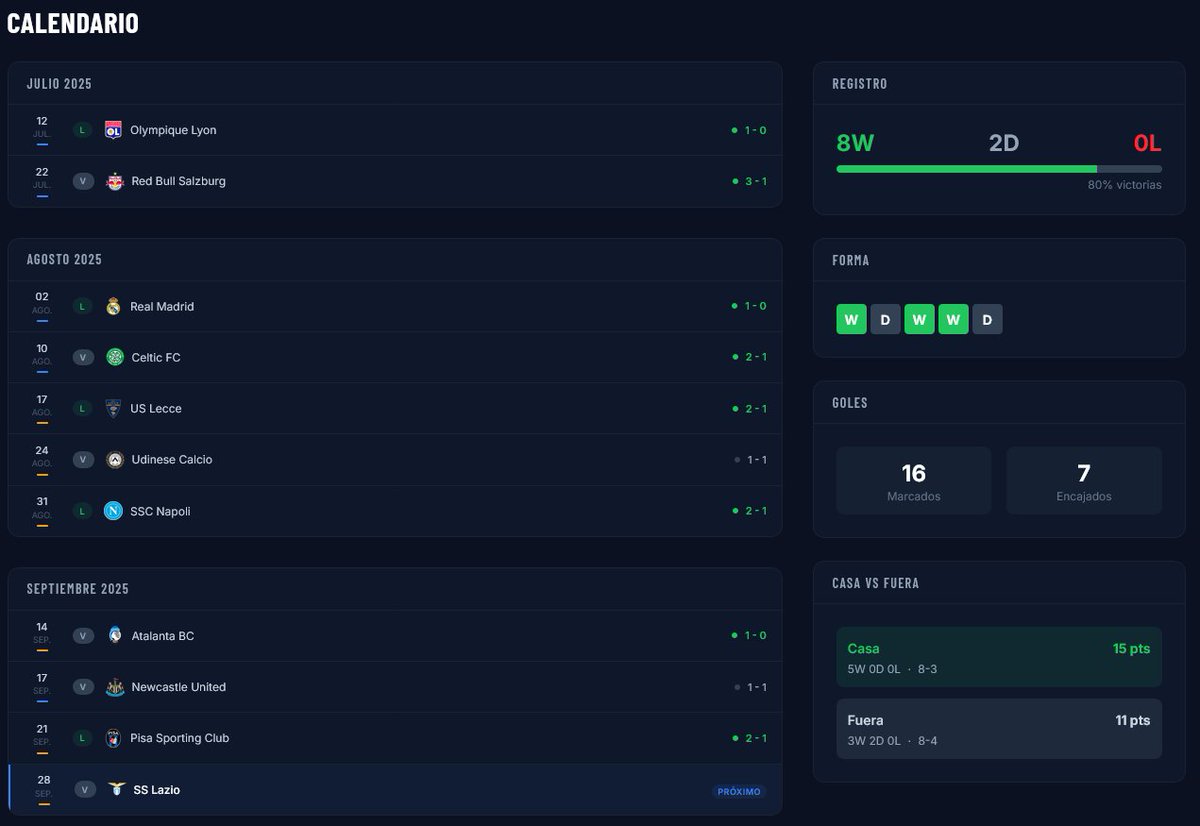Click the Newcastle United crest icon

tap(114, 687)
